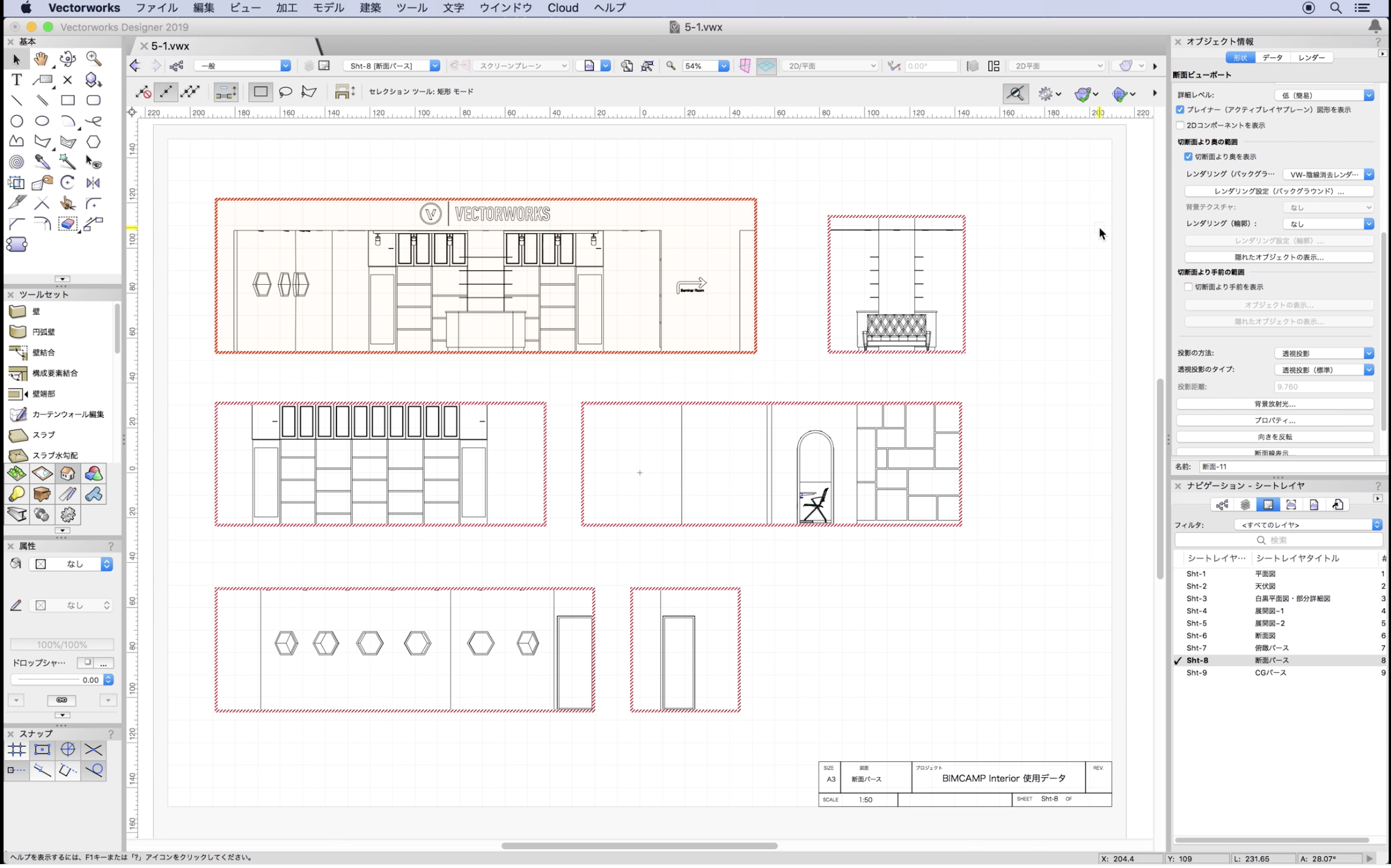1391x868 pixels.
Task: Open macOS Spotlight search
Action: click(x=1336, y=8)
